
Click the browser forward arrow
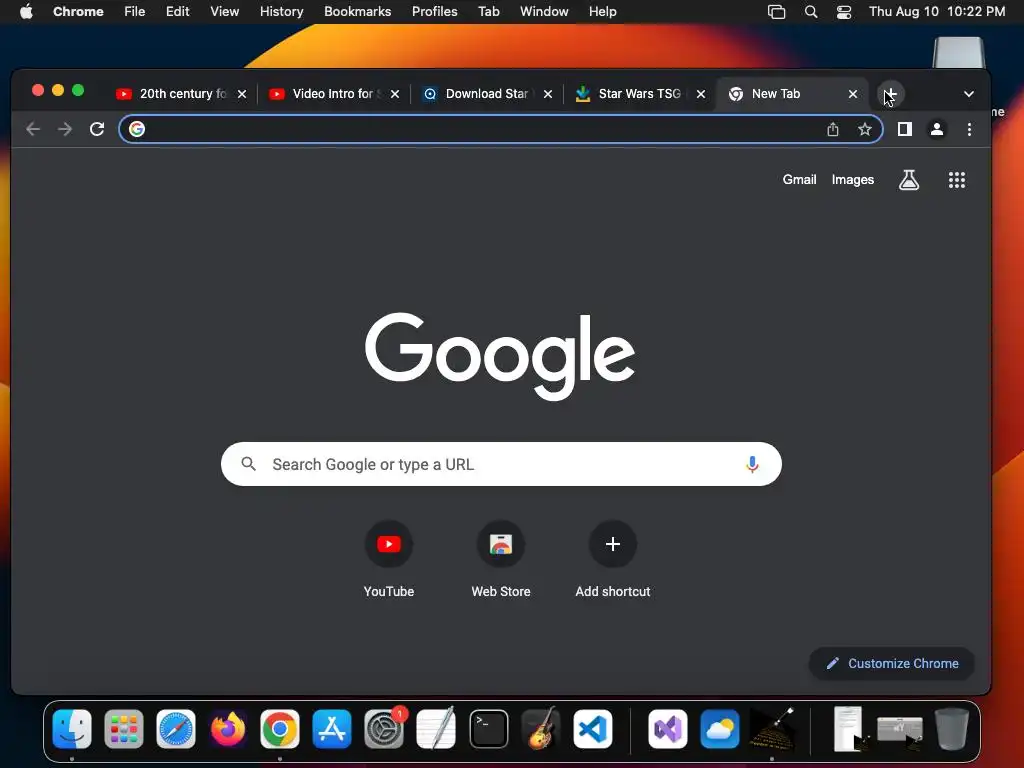65,129
